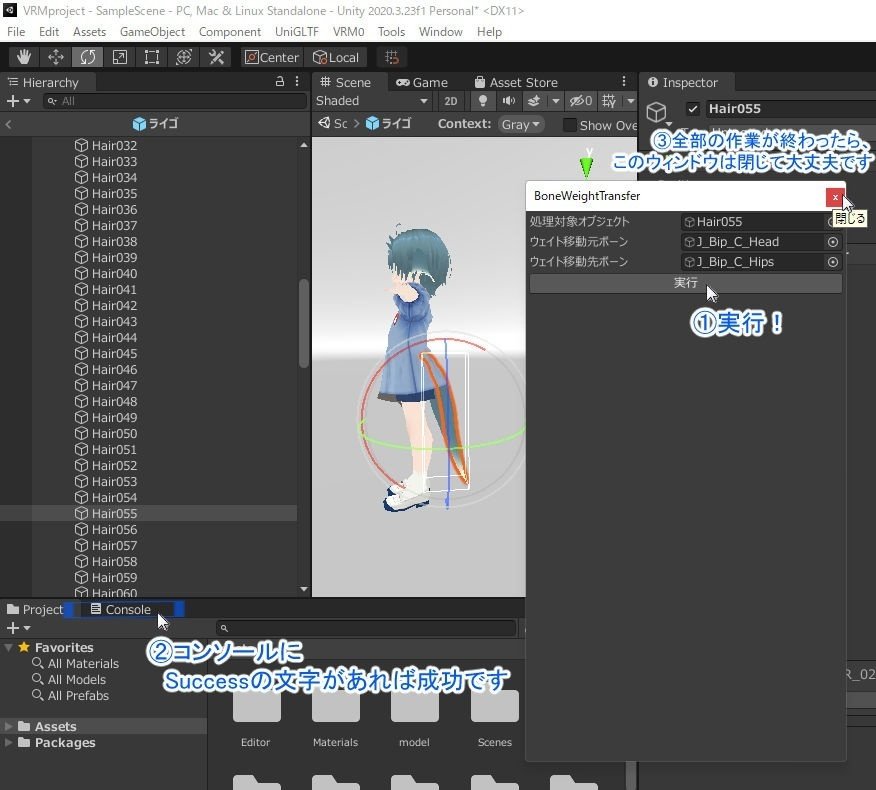Open the VRM0 menu
Screen dimensions: 876x790
coord(349,32)
